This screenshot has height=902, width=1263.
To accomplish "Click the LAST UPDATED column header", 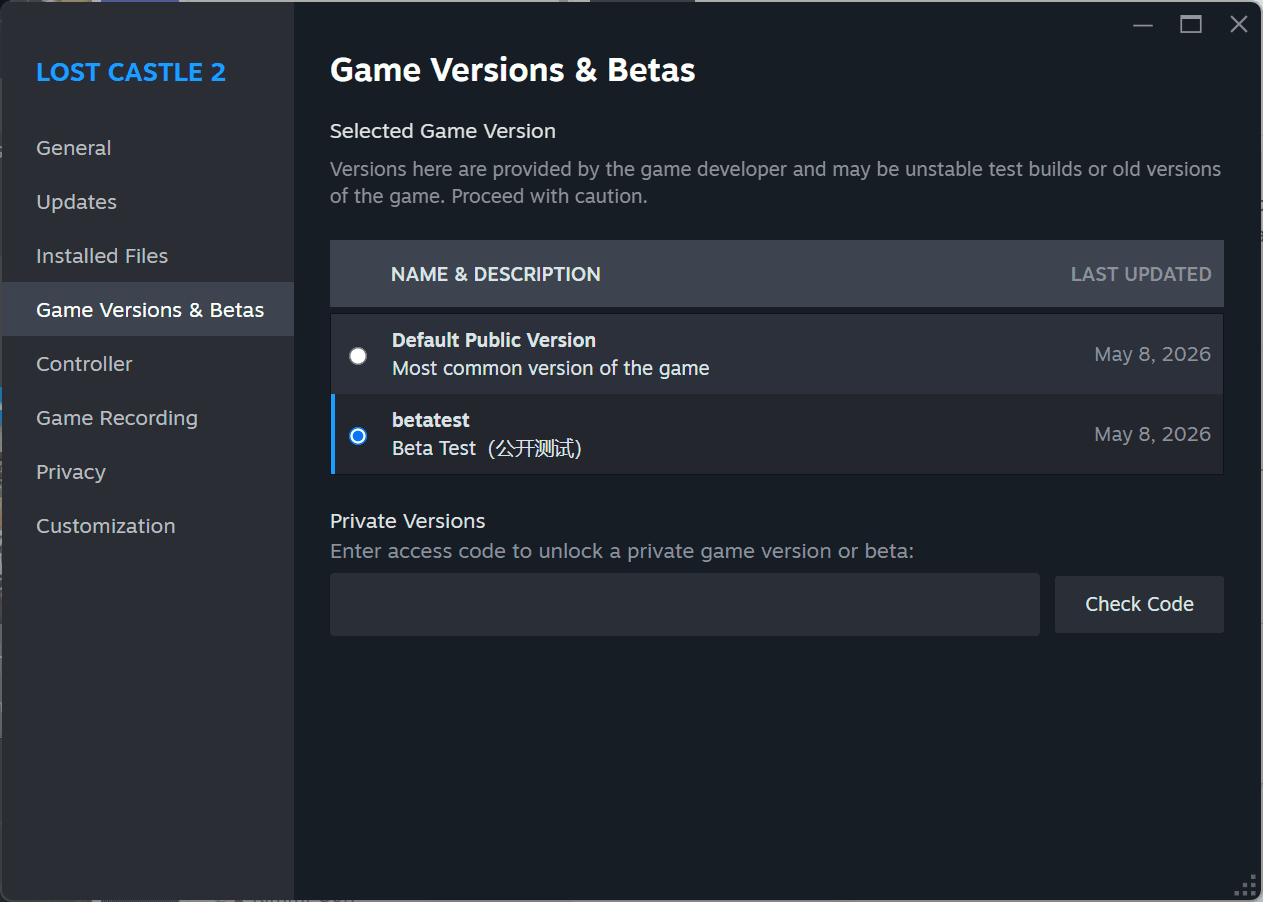I will [1141, 274].
